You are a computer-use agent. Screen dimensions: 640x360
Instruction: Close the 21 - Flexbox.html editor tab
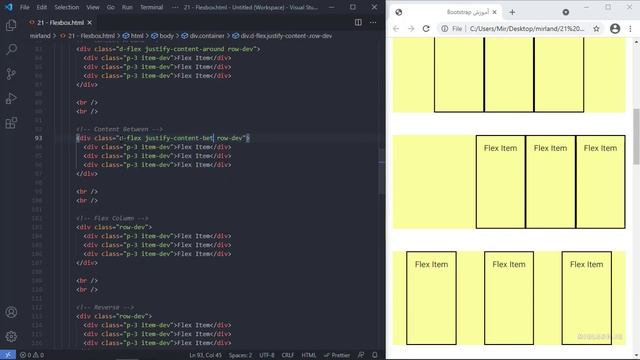[x=90, y=22]
